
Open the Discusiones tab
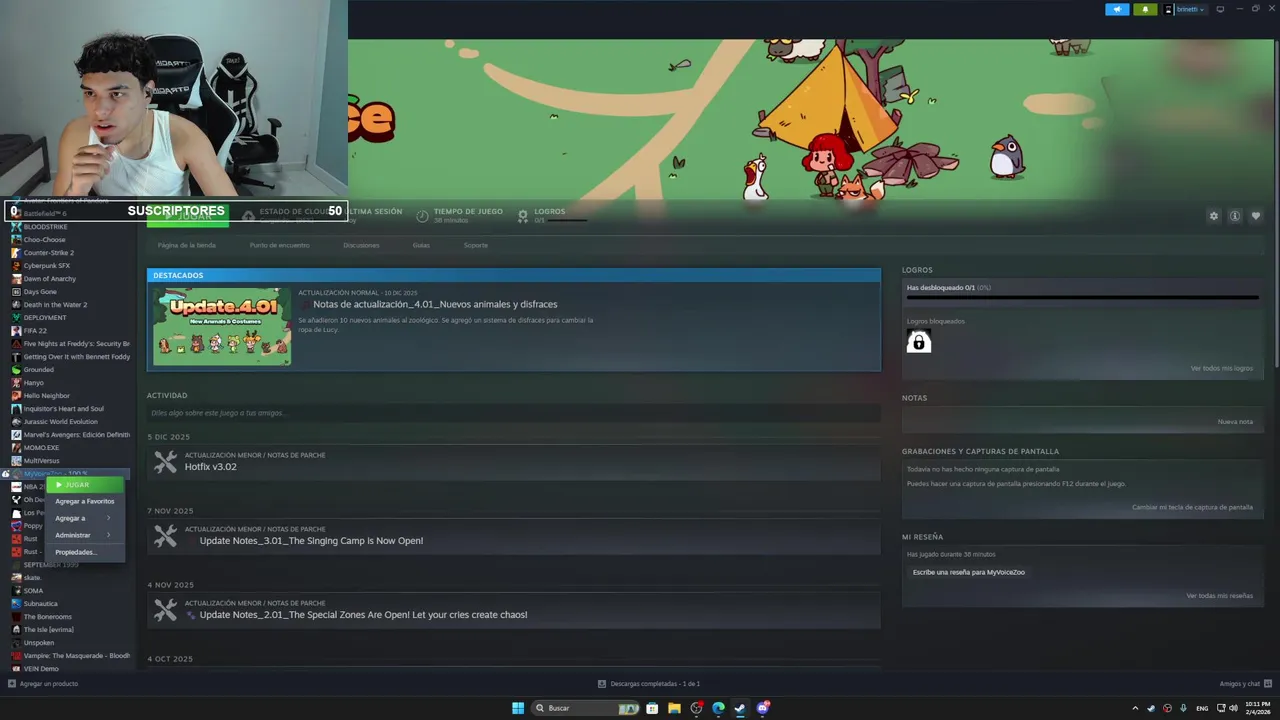tap(361, 245)
